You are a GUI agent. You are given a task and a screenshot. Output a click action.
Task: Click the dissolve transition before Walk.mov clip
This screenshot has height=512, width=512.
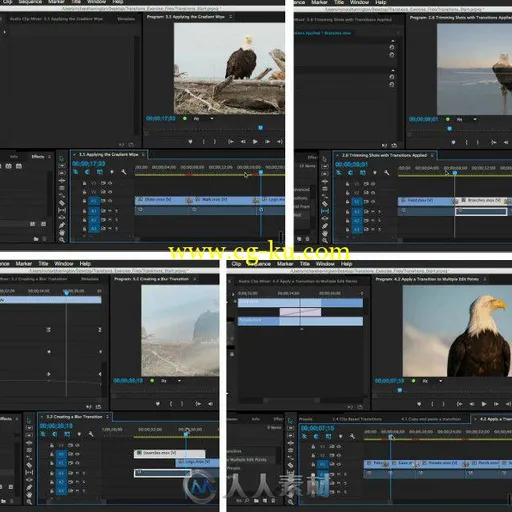189,200
